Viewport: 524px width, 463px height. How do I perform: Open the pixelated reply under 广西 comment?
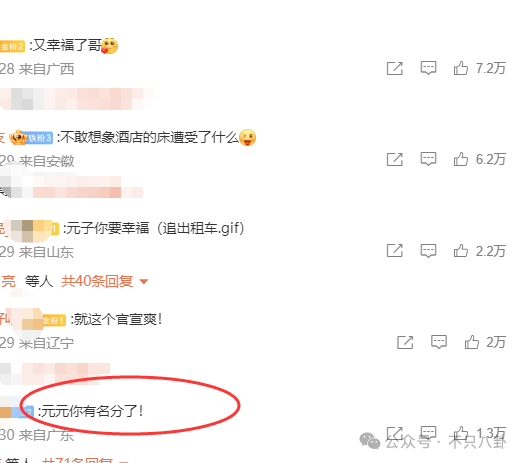tap(77, 99)
